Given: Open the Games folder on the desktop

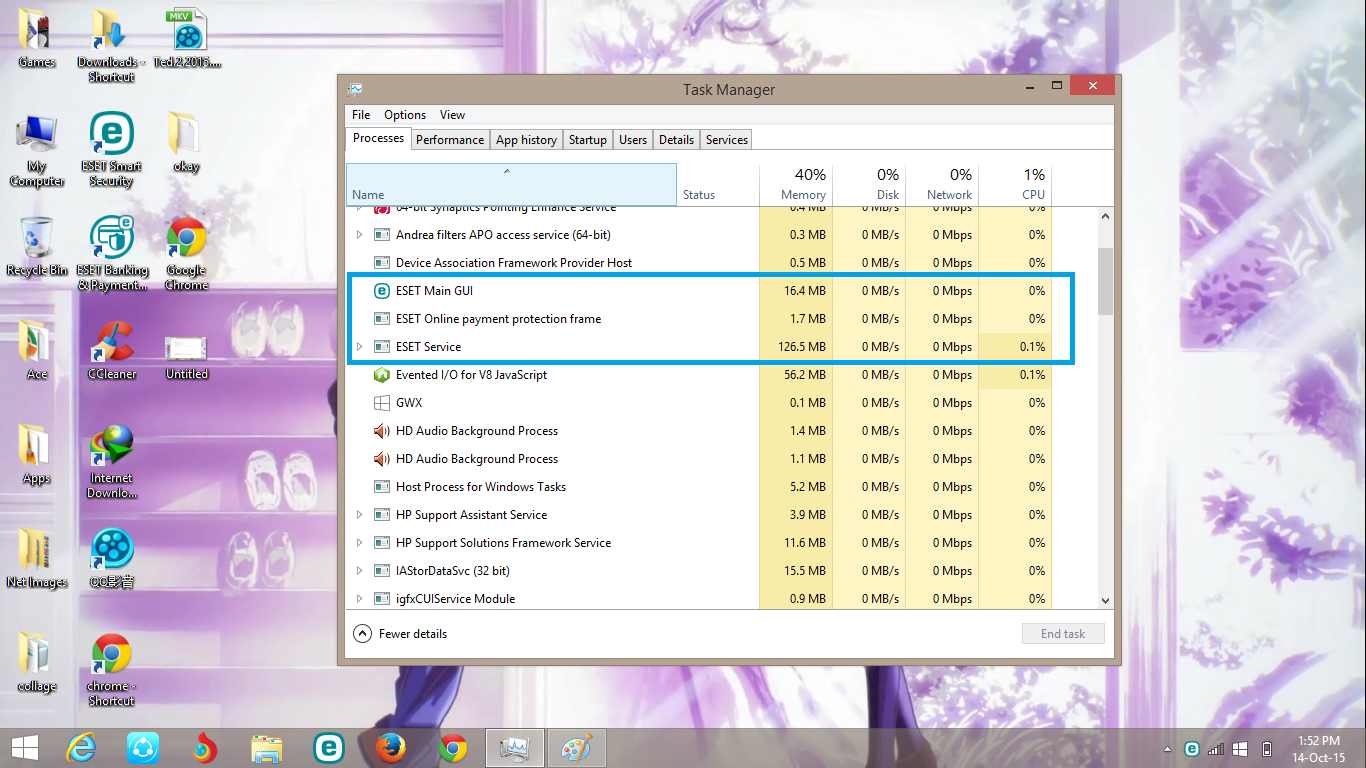Looking at the screenshot, I should tap(37, 37).
